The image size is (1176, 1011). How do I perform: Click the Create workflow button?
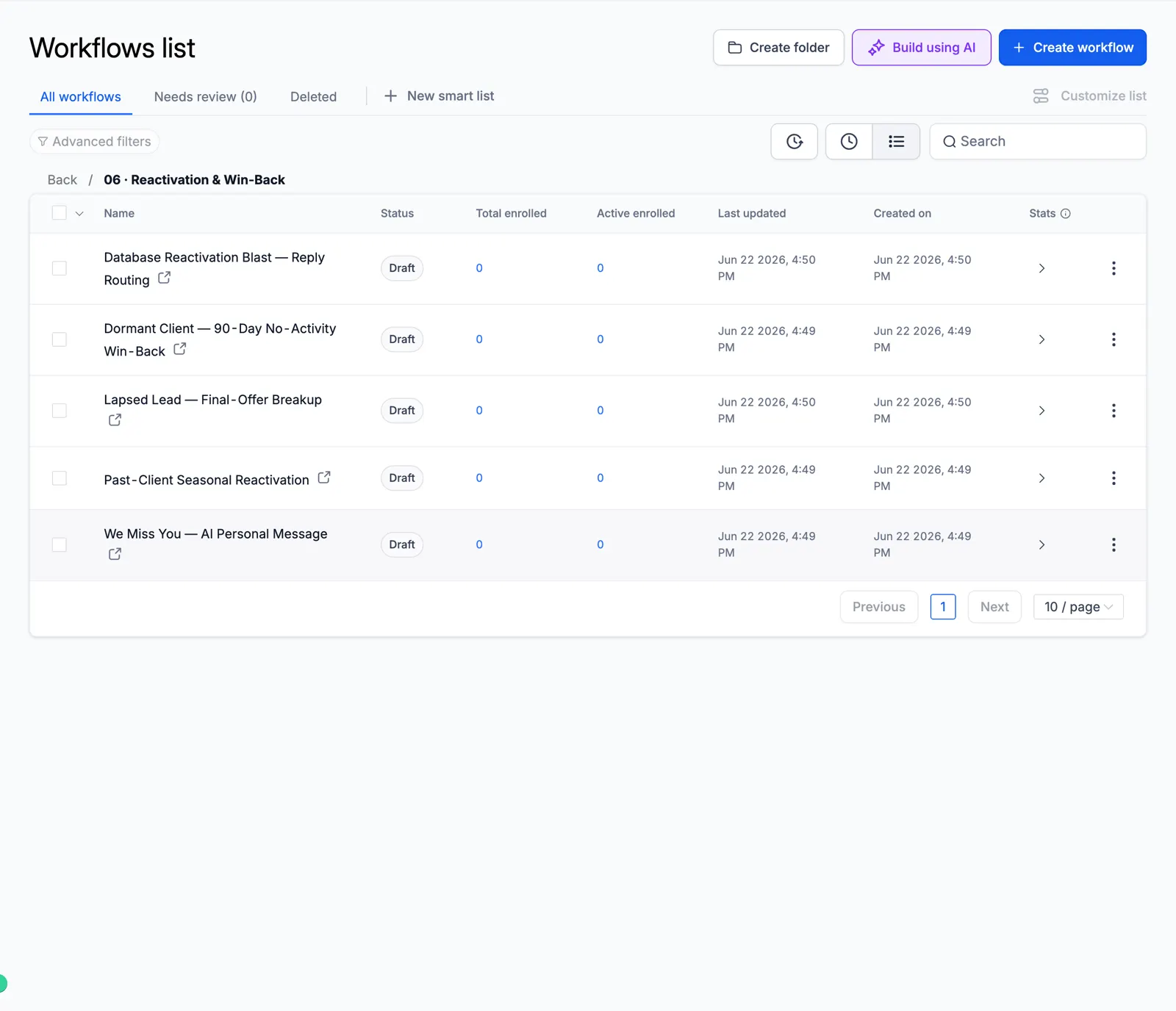(1072, 48)
